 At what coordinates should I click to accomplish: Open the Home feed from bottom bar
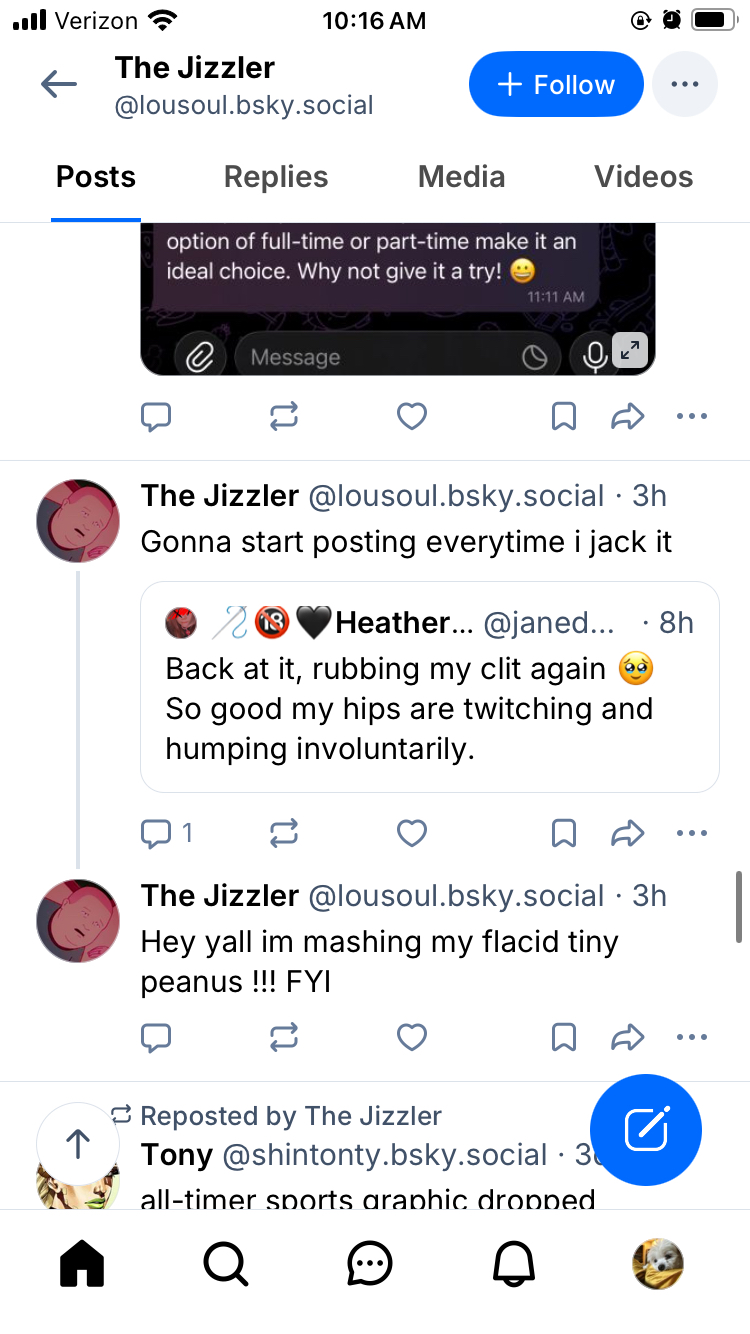point(82,1264)
